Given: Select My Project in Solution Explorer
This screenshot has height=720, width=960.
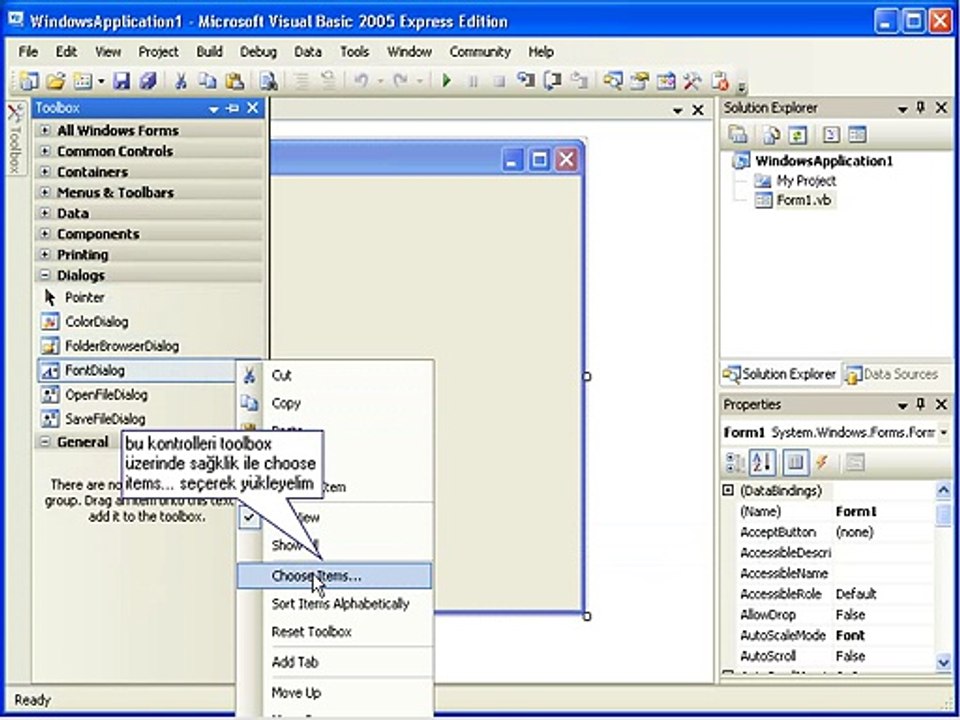Looking at the screenshot, I should (x=795, y=181).
